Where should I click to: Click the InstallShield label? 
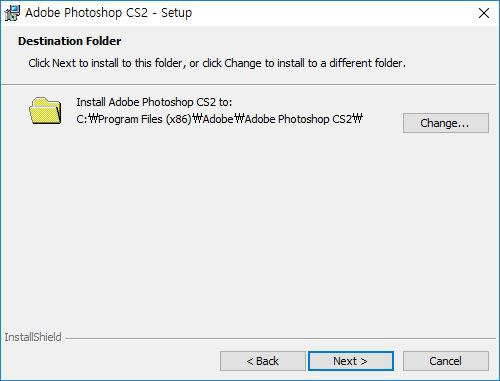[33, 337]
